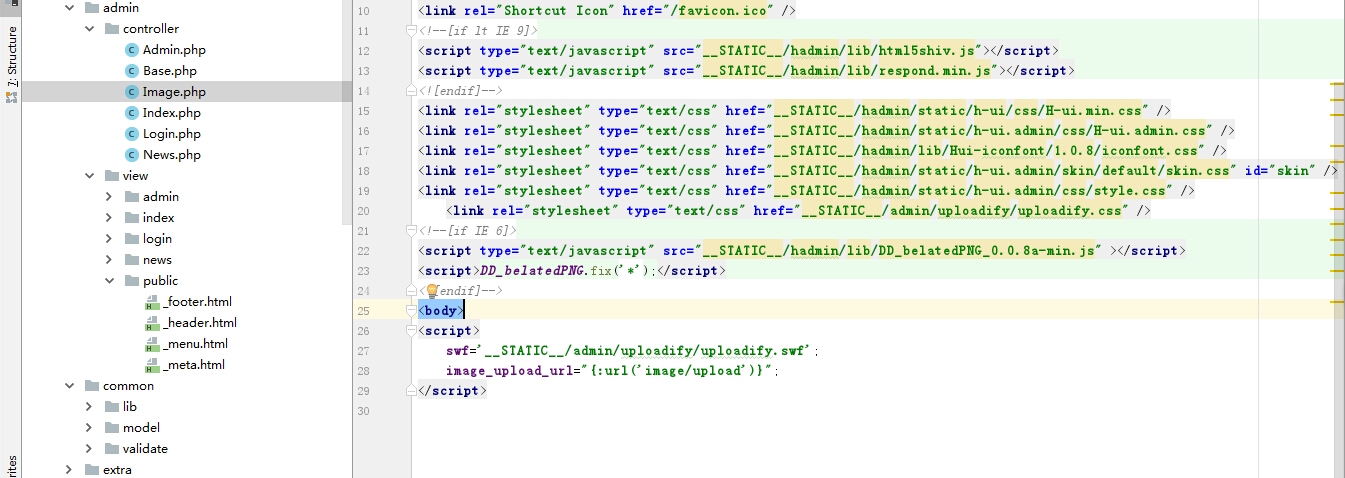Click line number 30 in the gutter
1345x478 pixels.
point(362,411)
